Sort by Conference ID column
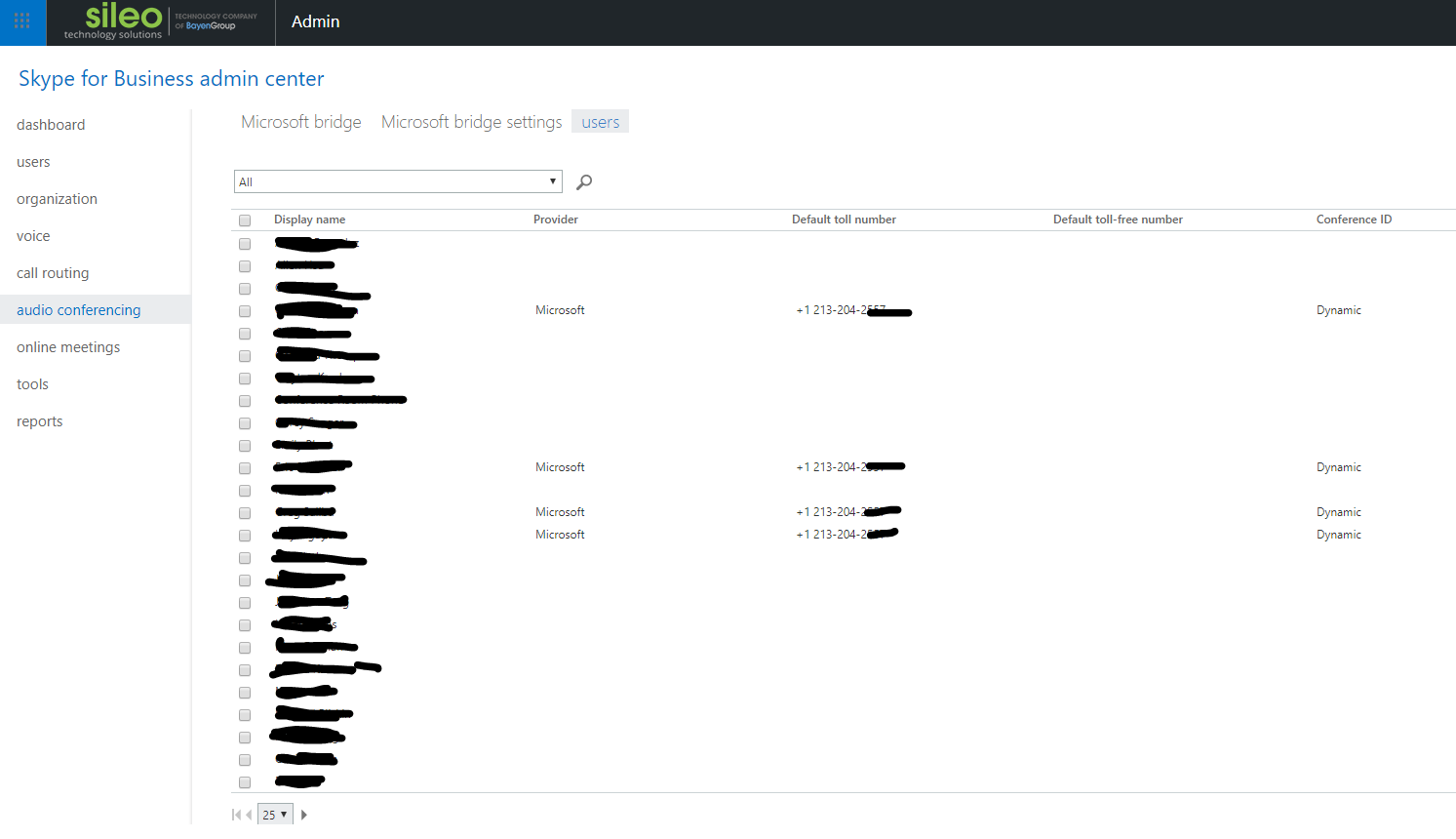1456x839 pixels. coord(1354,220)
